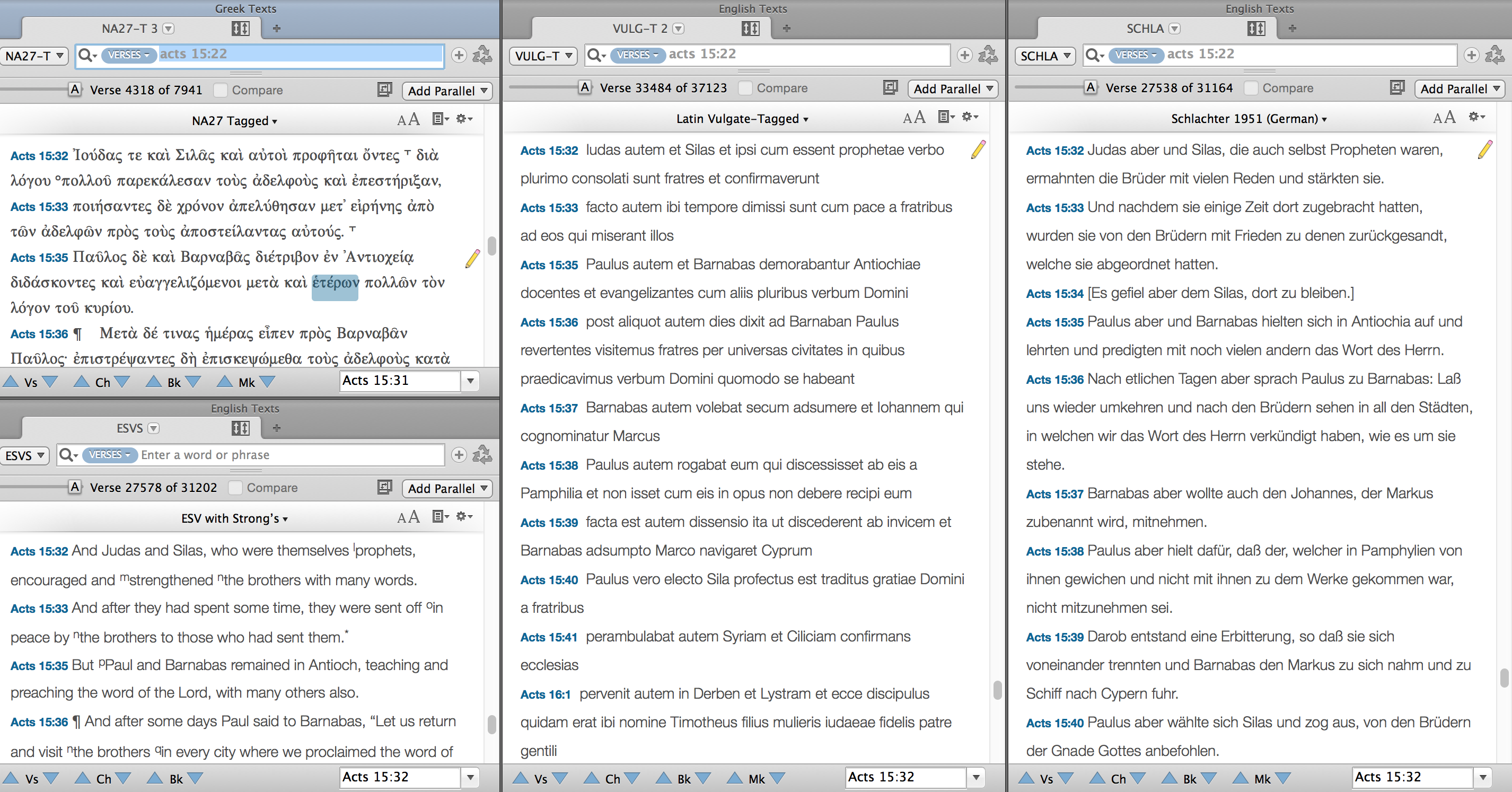The height and width of the screenshot is (792, 1512).
Task: Select the VULG-T 2 tab
Action: (640, 28)
